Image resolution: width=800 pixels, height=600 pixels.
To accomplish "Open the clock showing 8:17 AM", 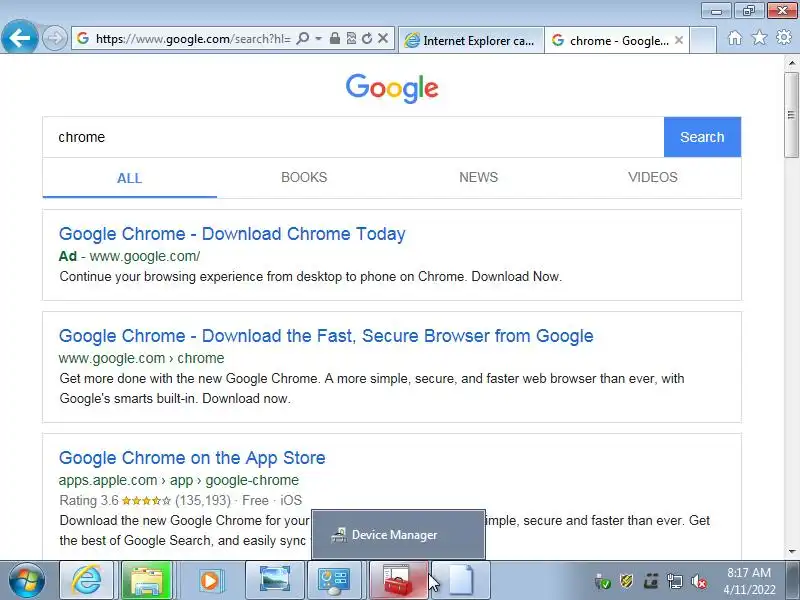I will (x=749, y=581).
